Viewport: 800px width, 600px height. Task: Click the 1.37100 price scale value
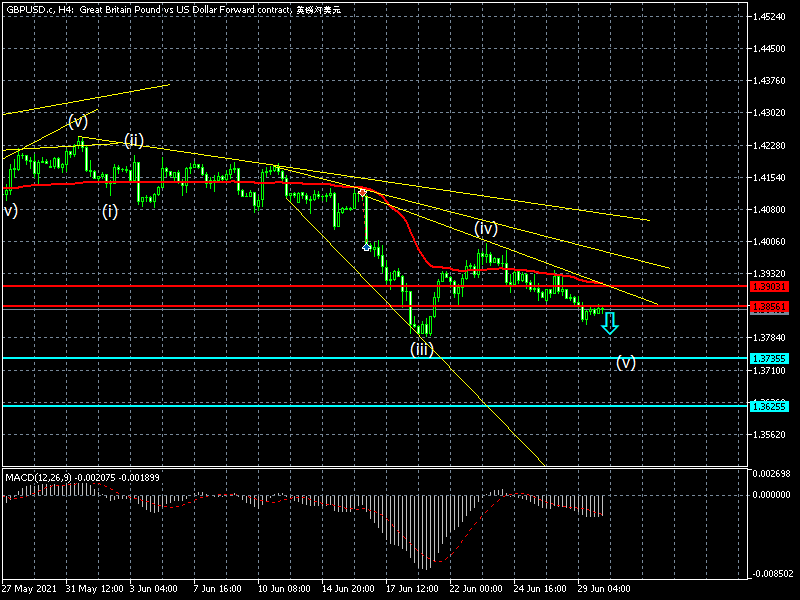pos(769,371)
